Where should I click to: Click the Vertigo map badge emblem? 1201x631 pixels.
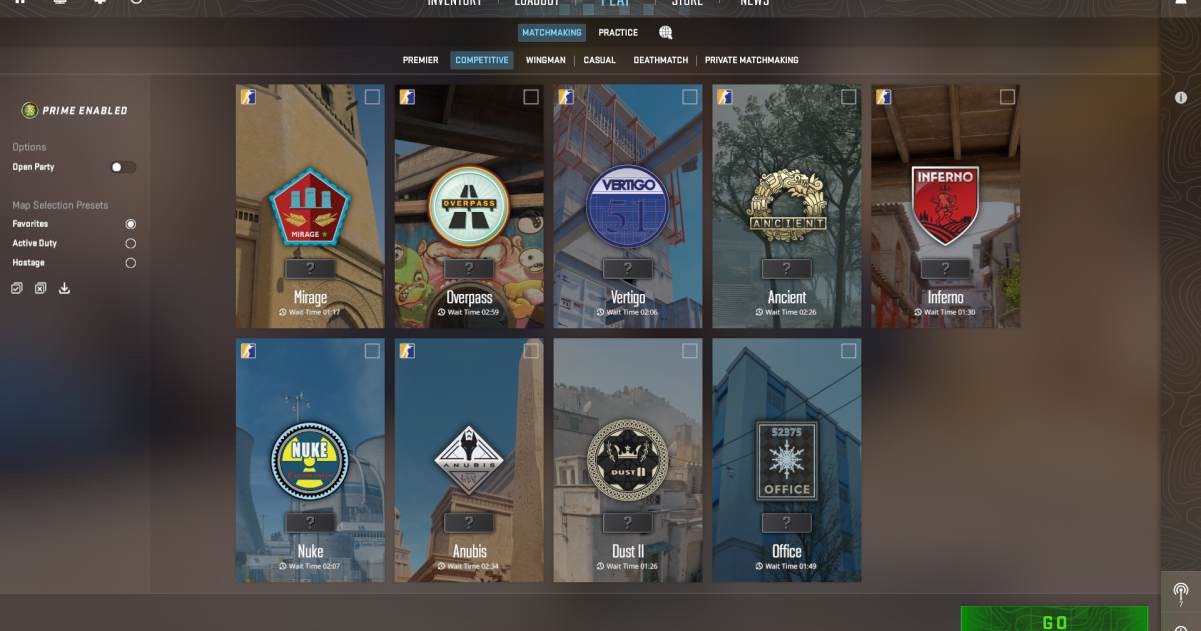coord(628,207)
